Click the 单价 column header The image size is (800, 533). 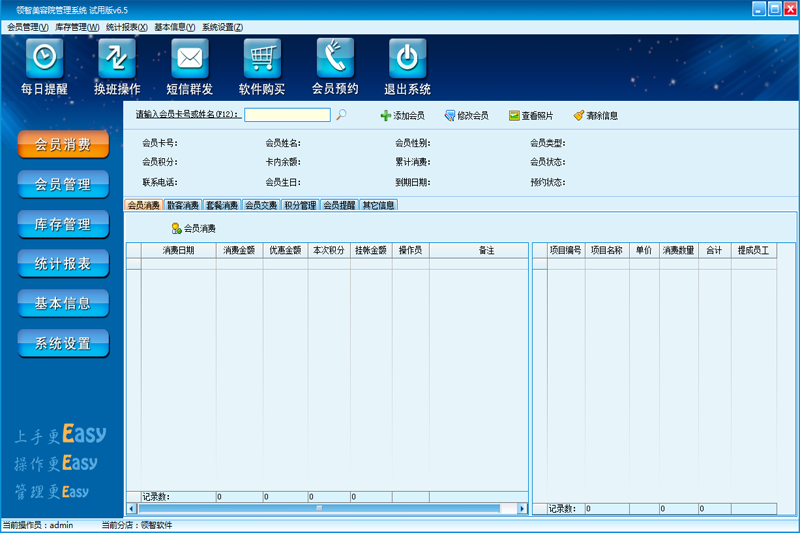644,250
